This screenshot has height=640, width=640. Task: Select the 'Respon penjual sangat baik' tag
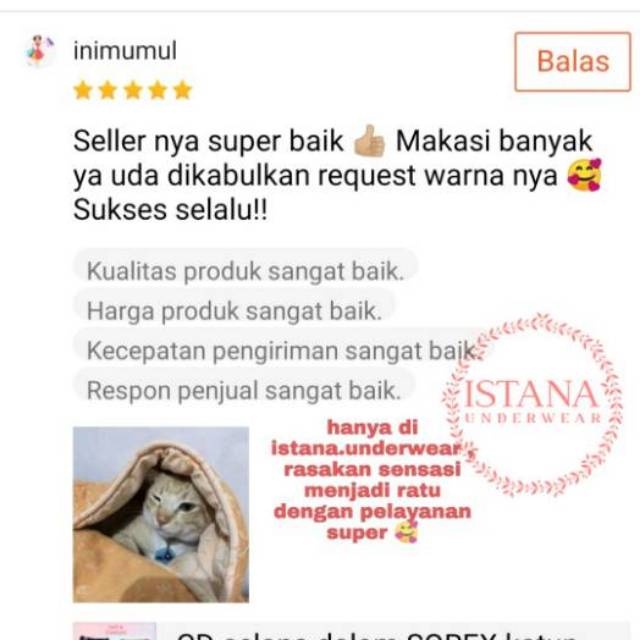click(244, 390)
